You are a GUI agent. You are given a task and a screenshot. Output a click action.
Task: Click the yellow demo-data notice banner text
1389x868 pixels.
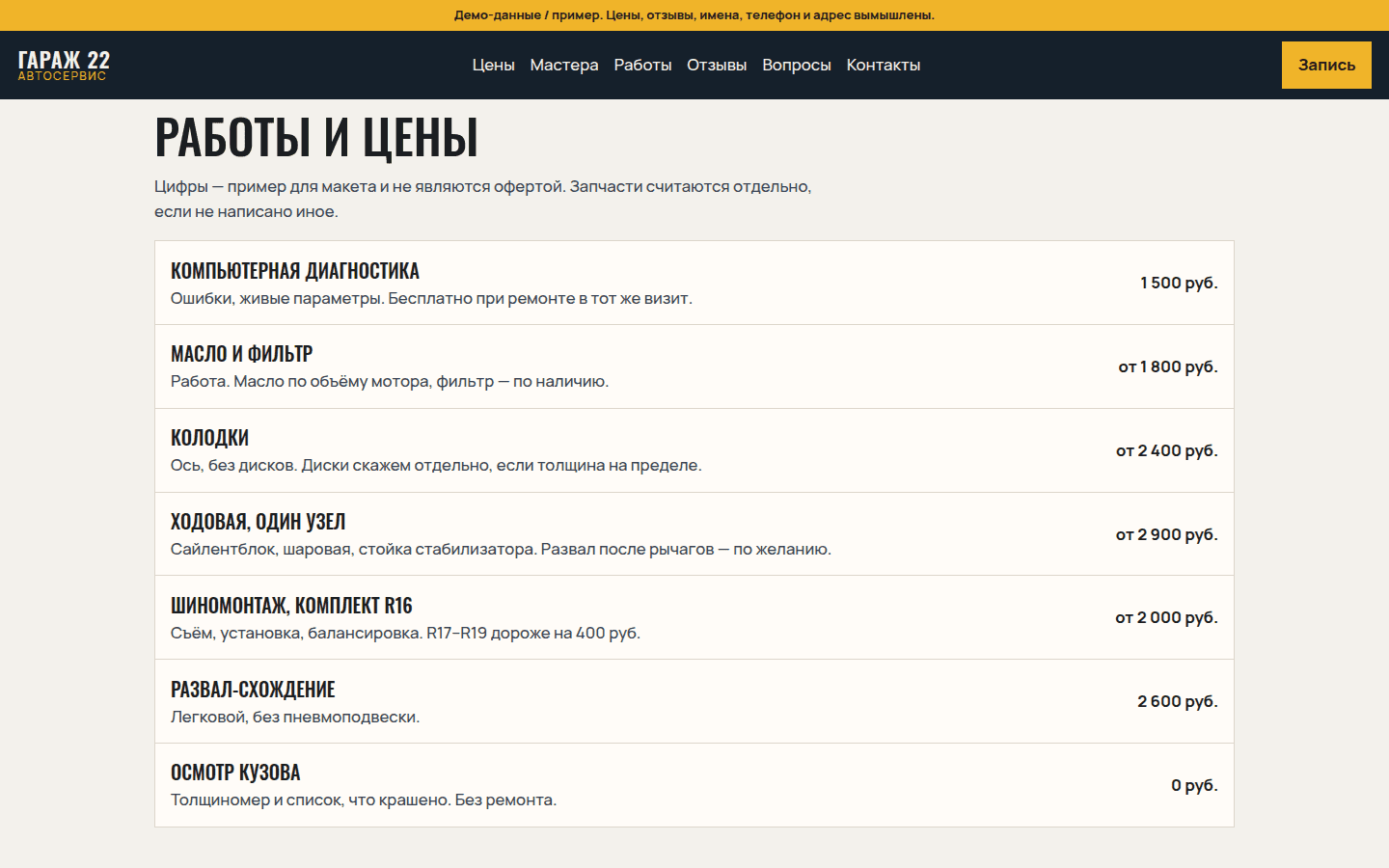coord(694,15)
